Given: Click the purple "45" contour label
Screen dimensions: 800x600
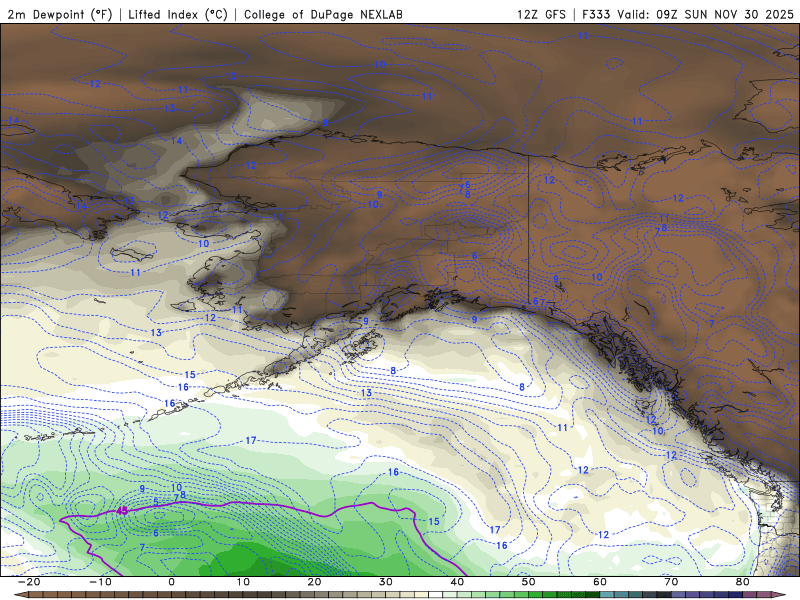Looking at the screenshot, I should (x=122, y=510).
